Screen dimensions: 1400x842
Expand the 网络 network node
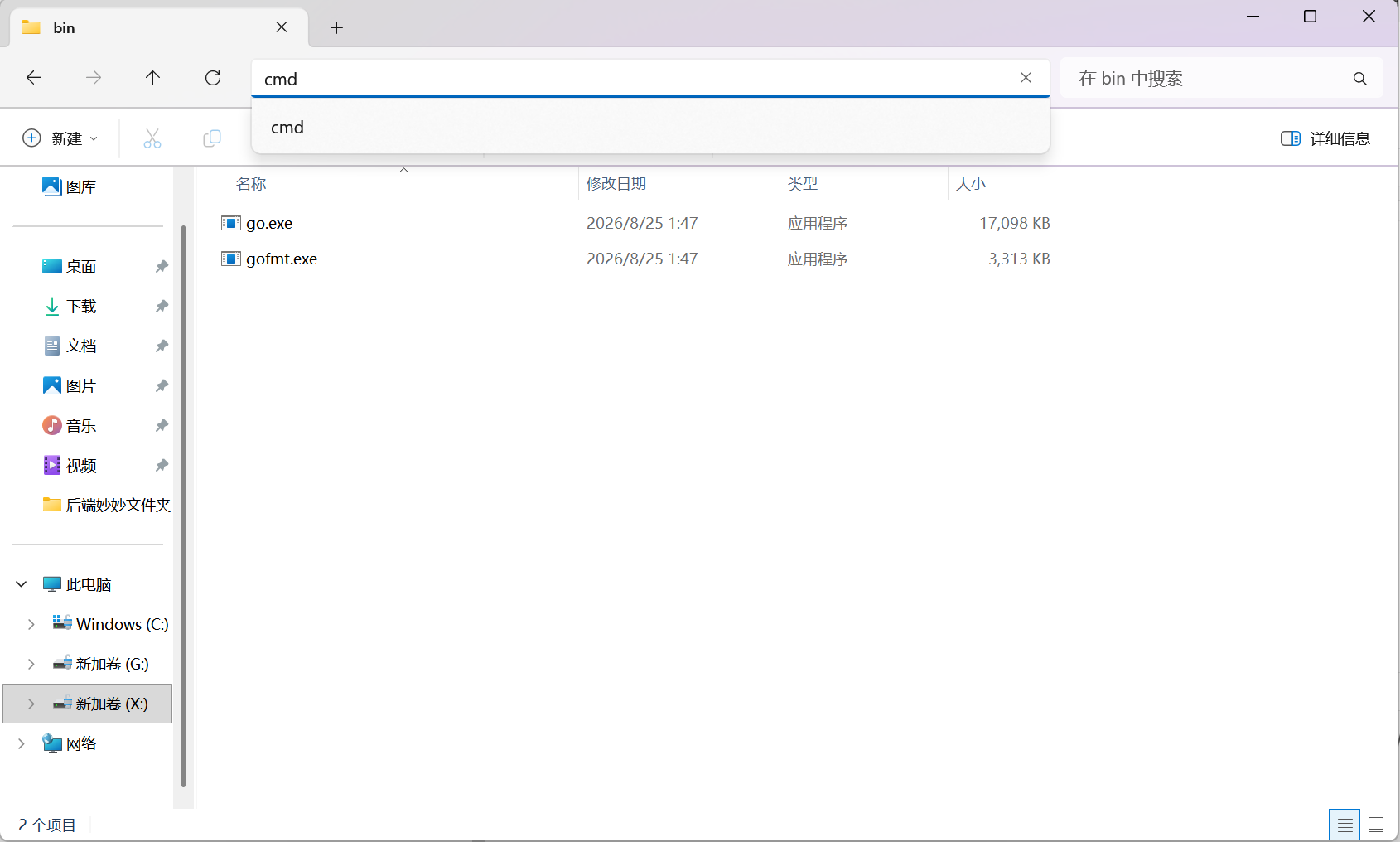[x=22, y=743]
